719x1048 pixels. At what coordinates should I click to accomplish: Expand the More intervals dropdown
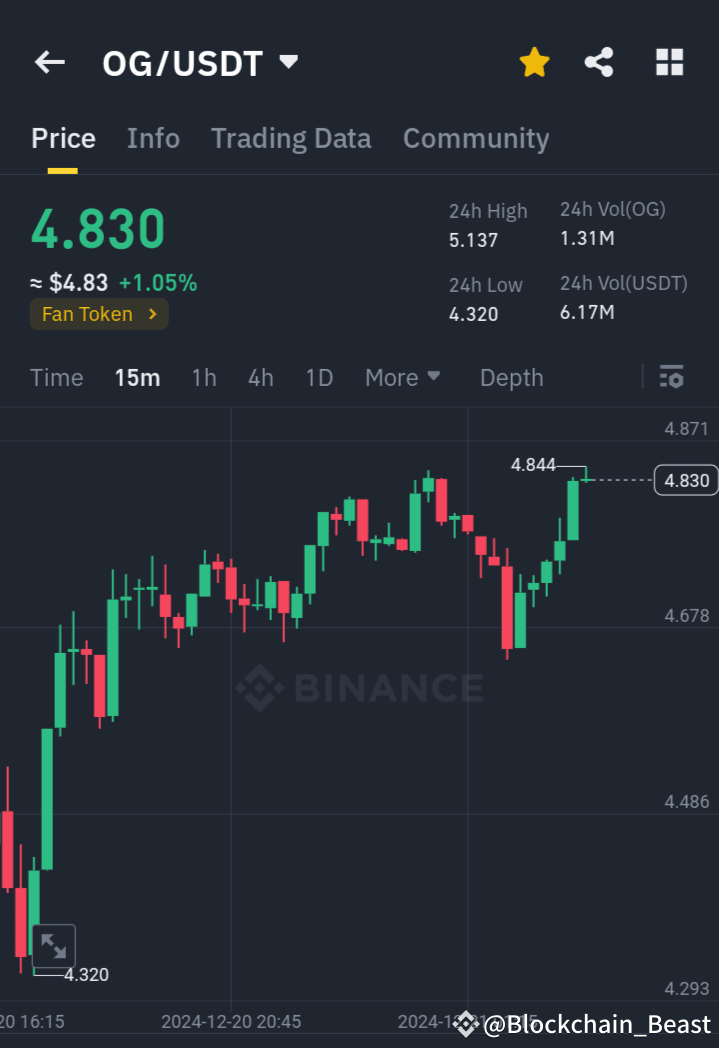[403, 377]
